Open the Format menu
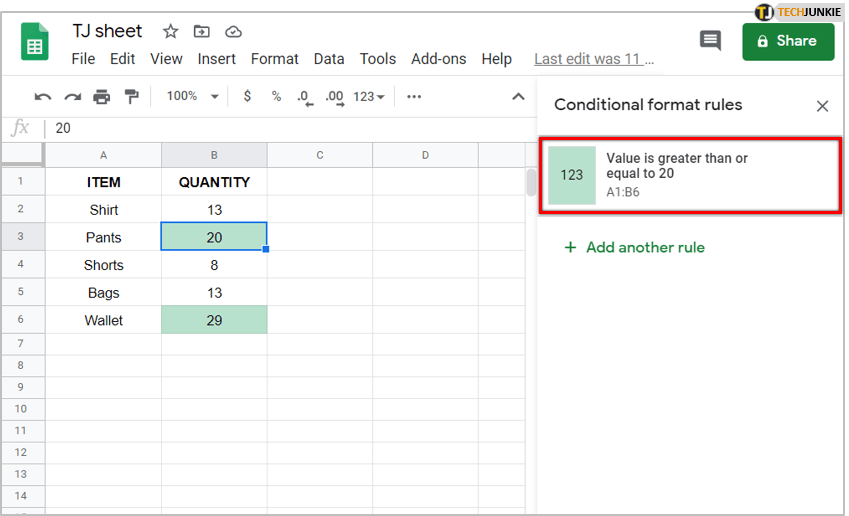 coord(275,59)
